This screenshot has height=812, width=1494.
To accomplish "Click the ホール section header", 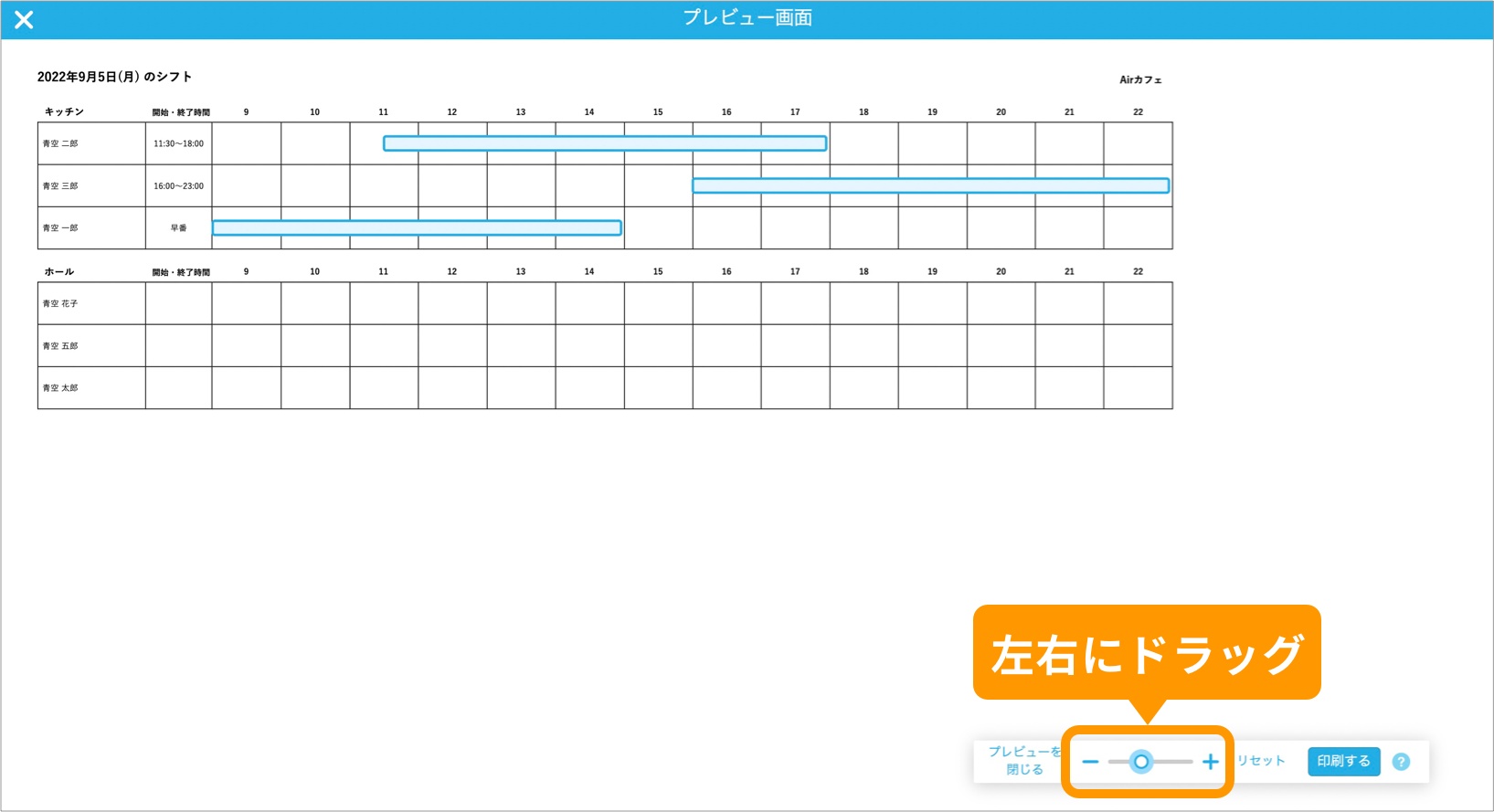I will click(x=59, y=271).
